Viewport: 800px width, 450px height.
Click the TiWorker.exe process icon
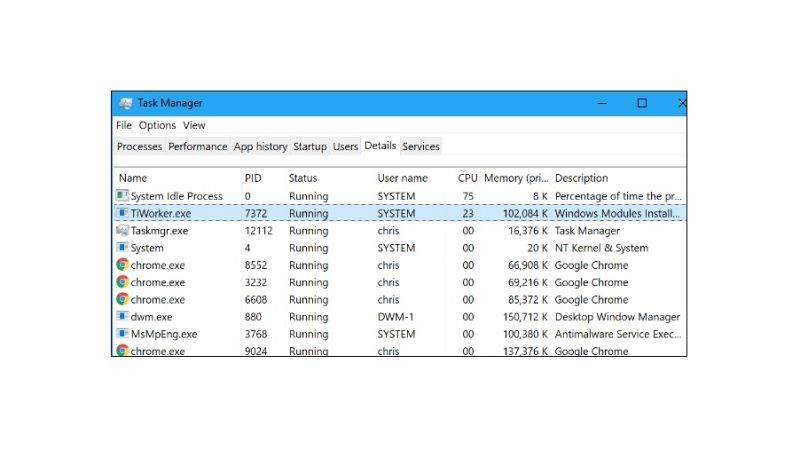[x=122, y=213]
